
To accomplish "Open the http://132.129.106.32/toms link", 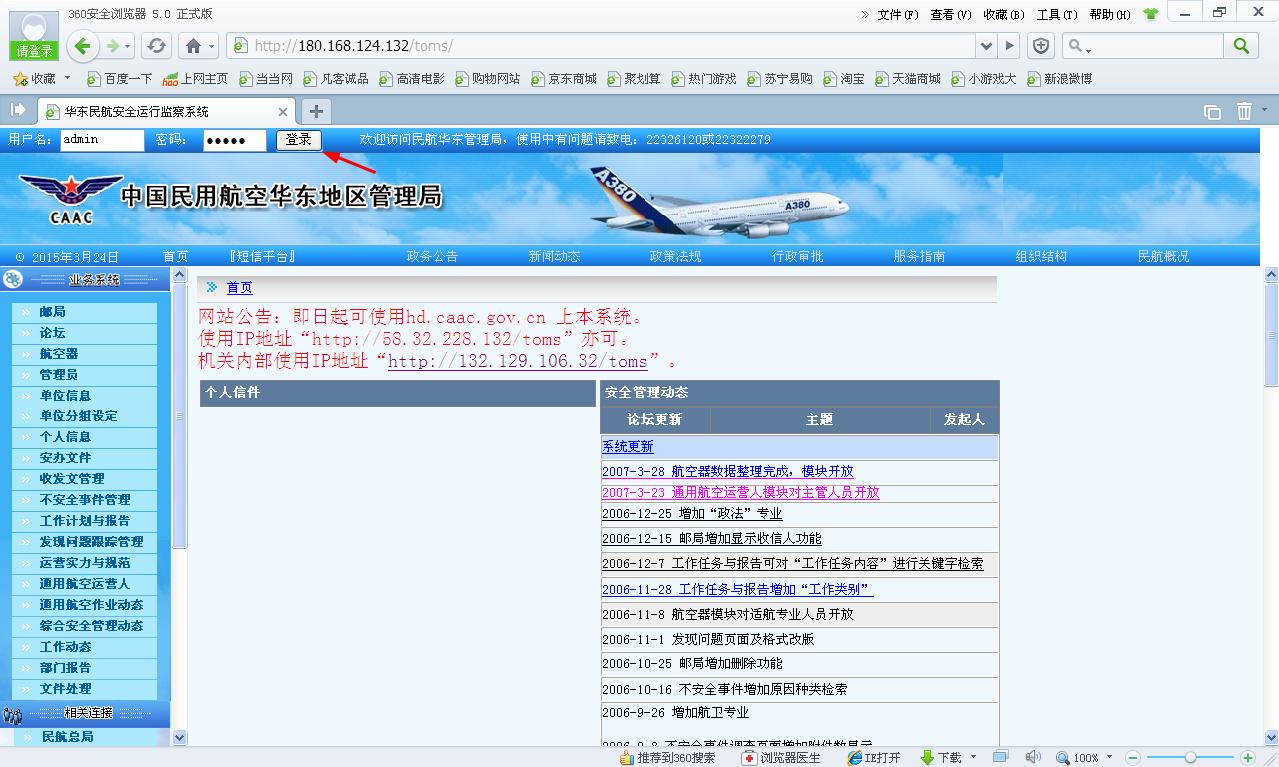I will point(517,361).
